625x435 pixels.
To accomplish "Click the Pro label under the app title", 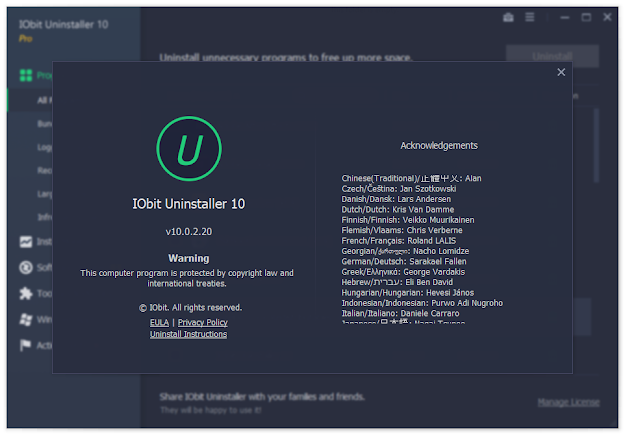I will pyautogui.click(x=26, y=39).
